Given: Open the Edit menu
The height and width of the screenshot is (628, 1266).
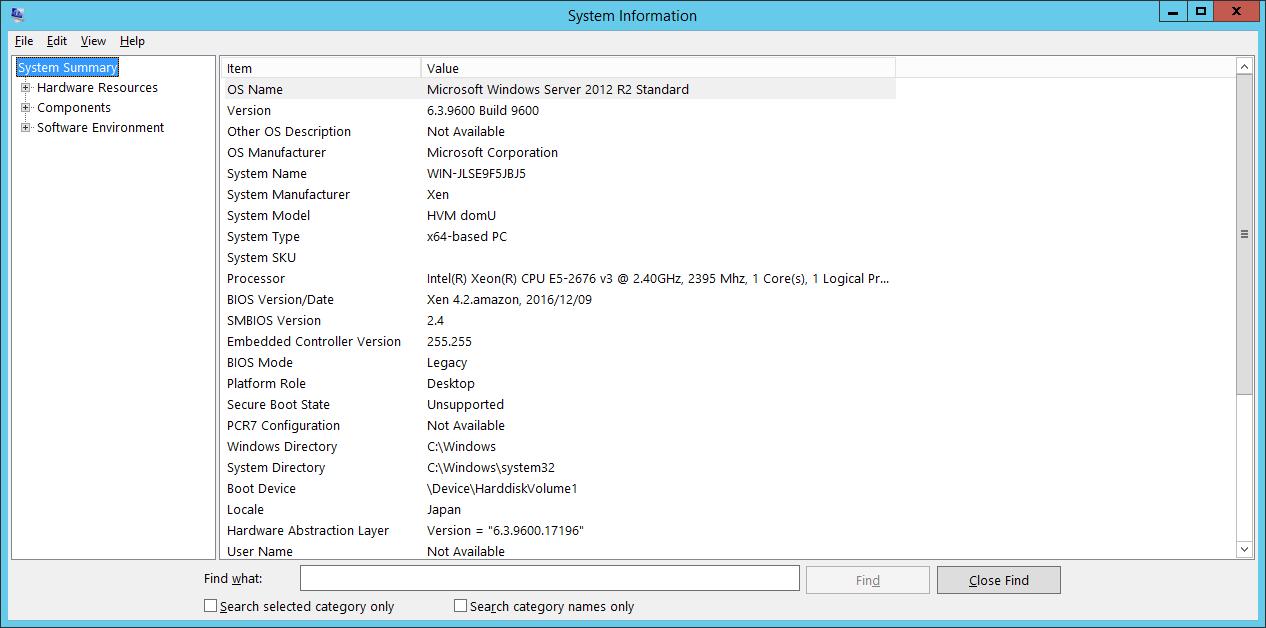Looking at the screenshot, I should click(x=57, y=41).
